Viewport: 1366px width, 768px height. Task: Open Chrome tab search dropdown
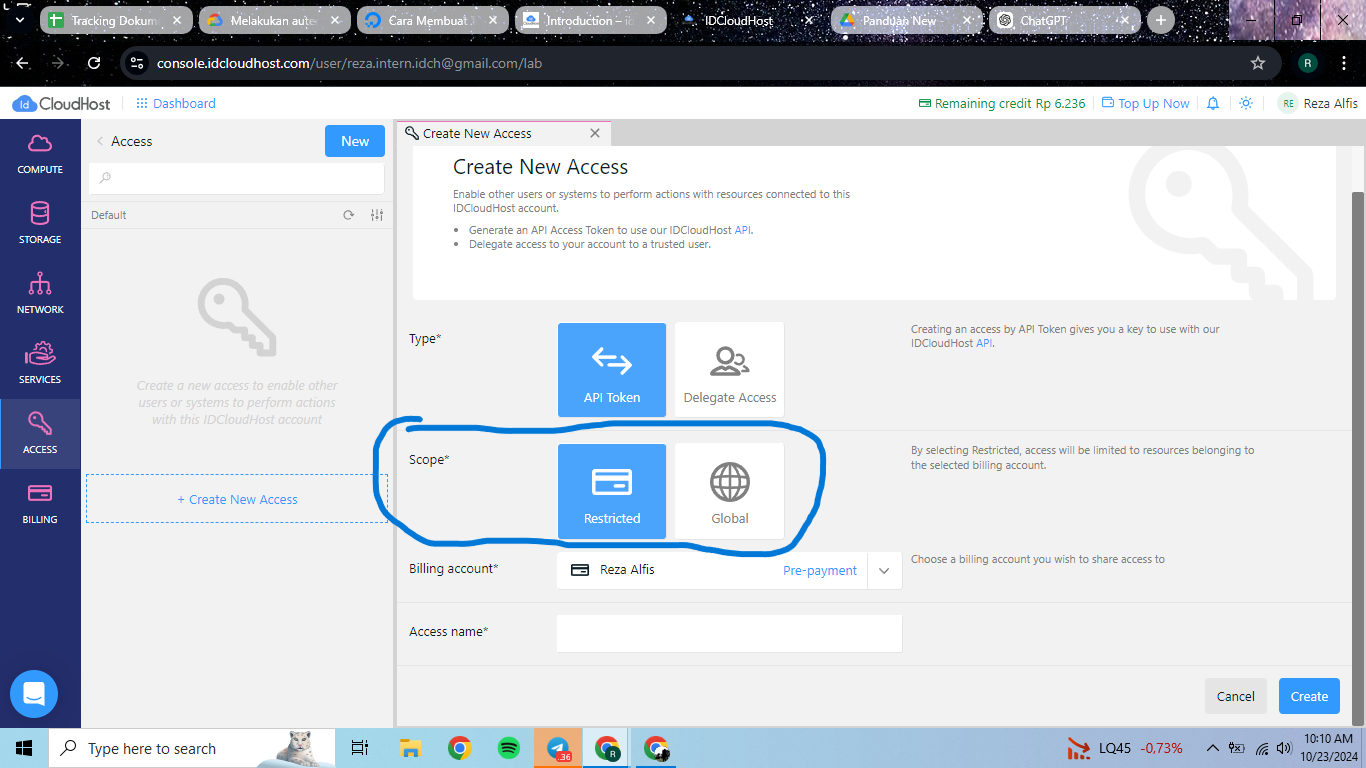click(20, 20)
